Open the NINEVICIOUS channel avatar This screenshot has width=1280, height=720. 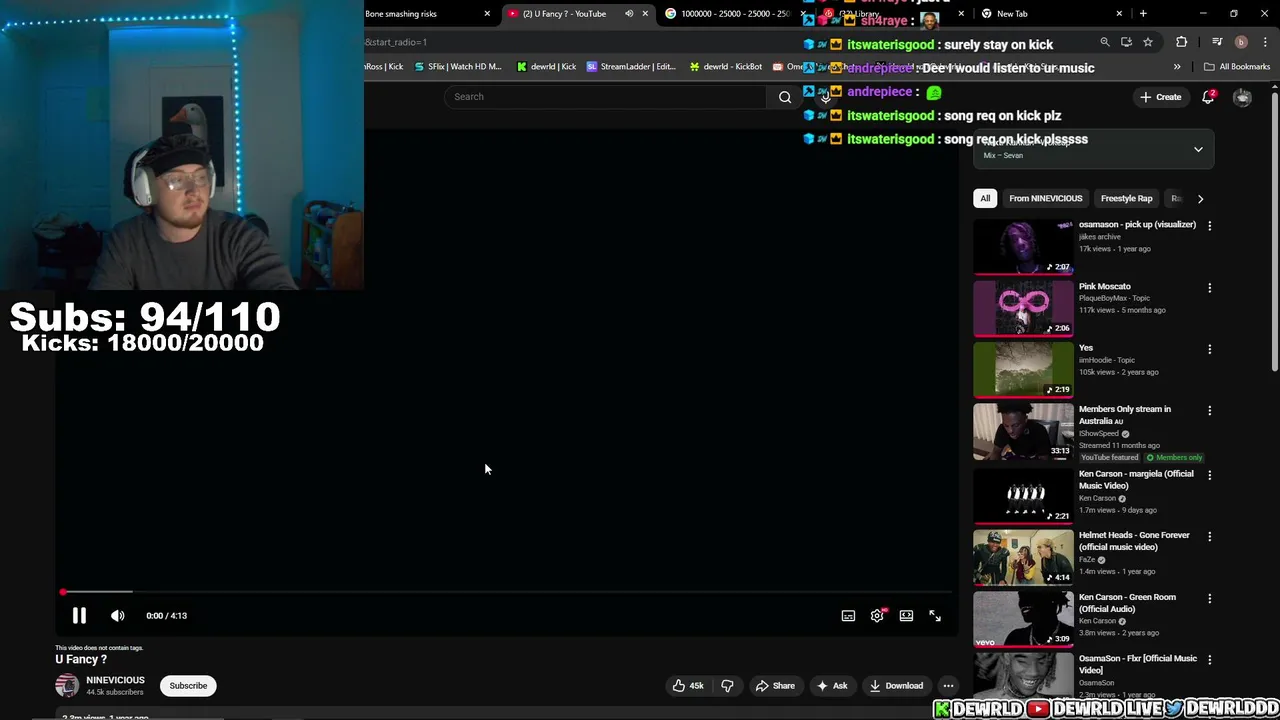point(67,685)
